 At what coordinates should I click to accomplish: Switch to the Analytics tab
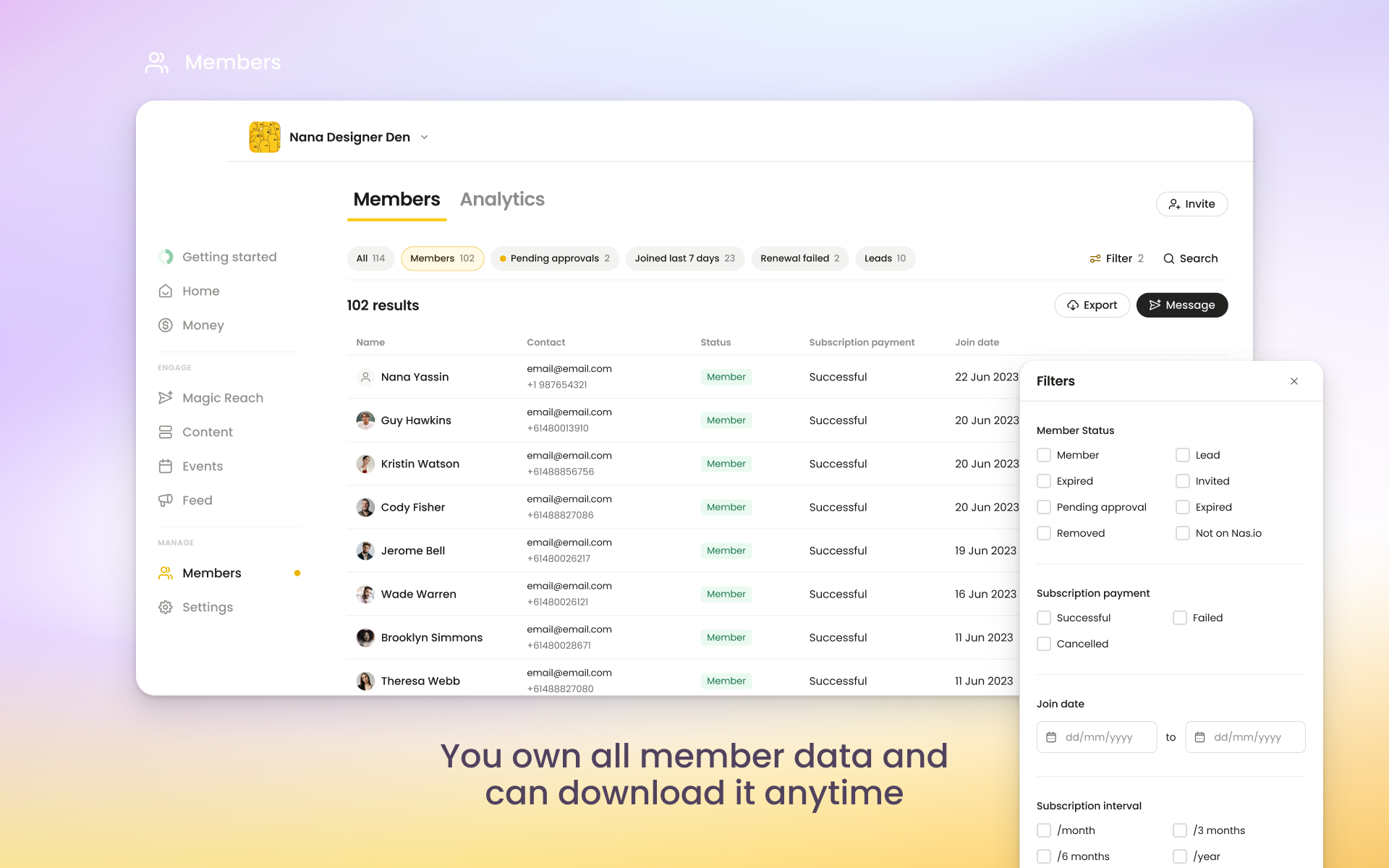click(502, 200)
